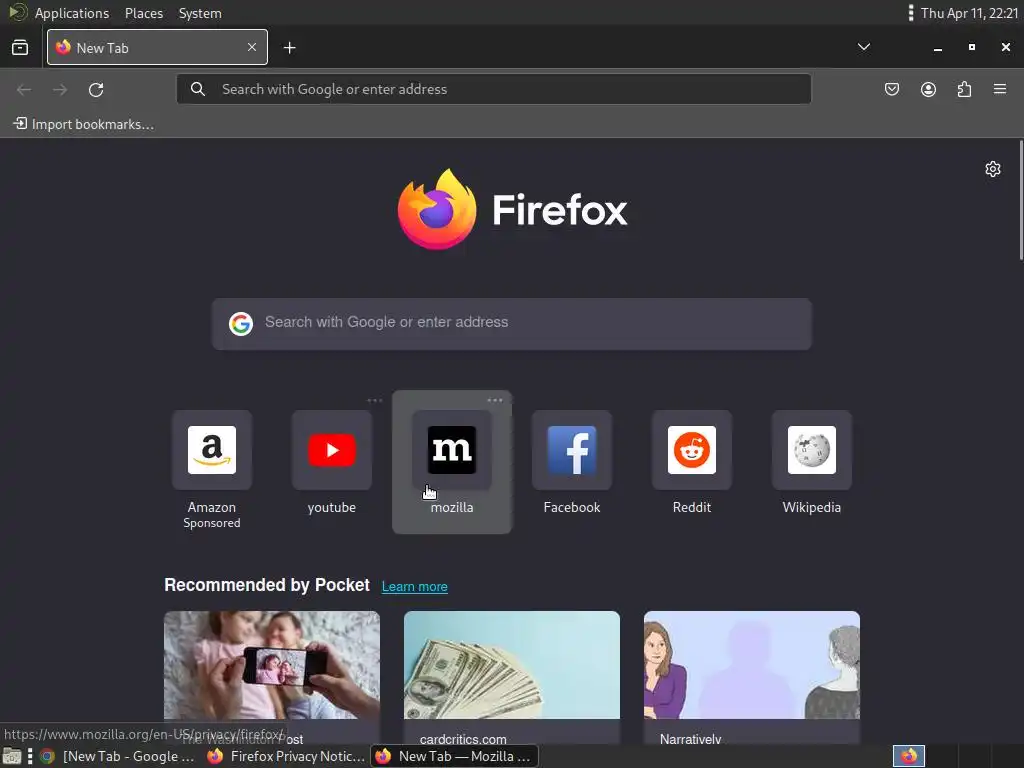Switch to Firefox Privacy Notice taskbar window

(286, 756)
